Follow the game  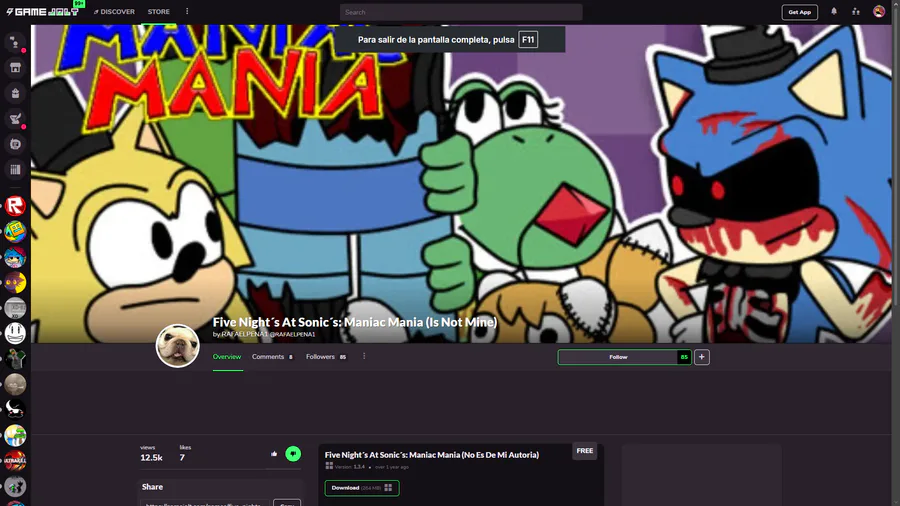tap(618, 357)
